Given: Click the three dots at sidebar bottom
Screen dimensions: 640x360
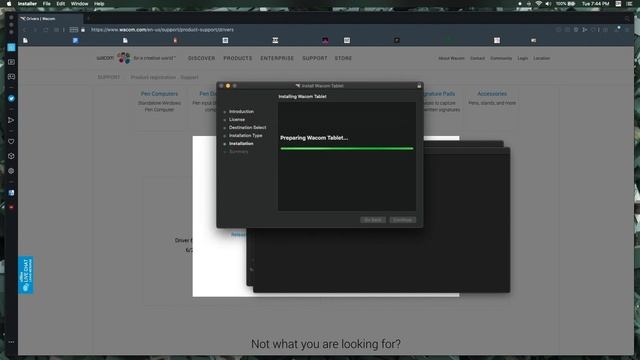Looking at the screenshot, I should click(11, 342).
